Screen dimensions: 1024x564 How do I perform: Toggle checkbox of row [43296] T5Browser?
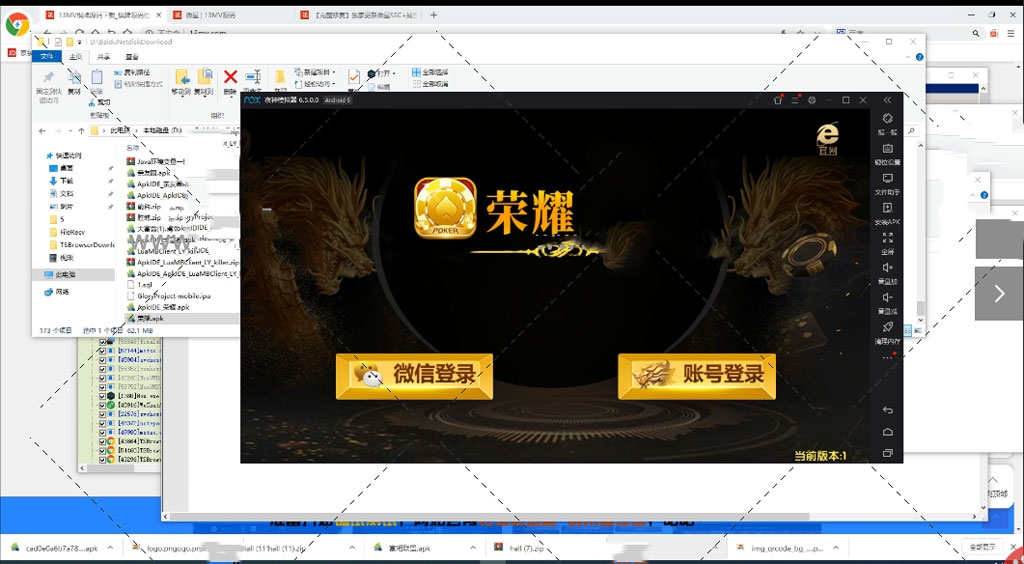click(x=102, y=460)
